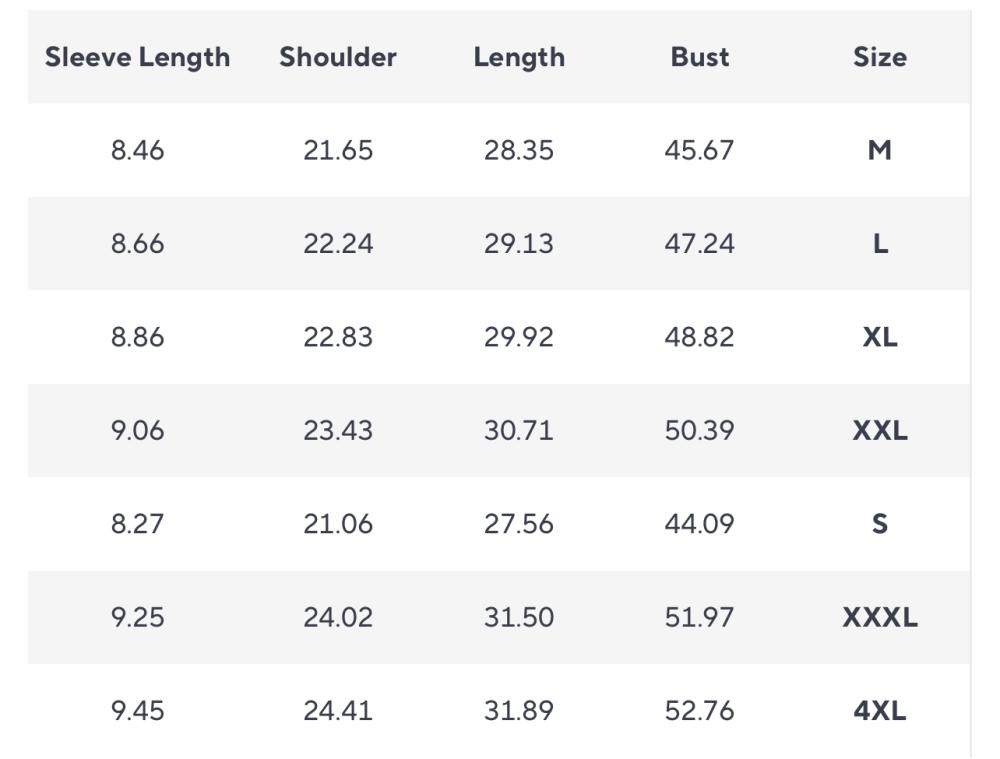Click the 8.66 sleeve length value

(x=137, y=244)
